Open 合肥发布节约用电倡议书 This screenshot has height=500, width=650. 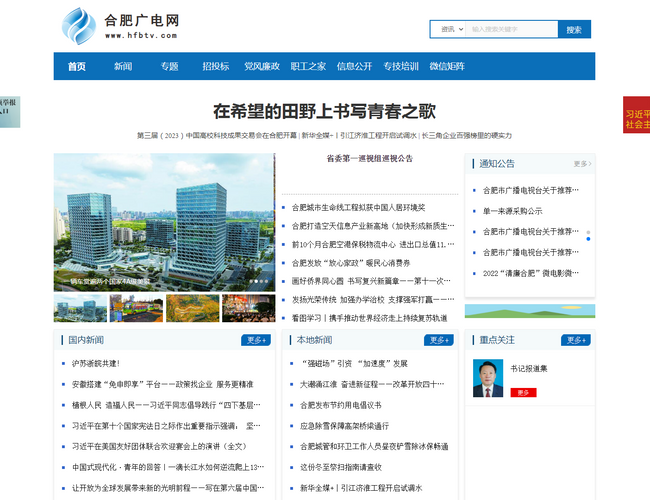click(341, 405)
